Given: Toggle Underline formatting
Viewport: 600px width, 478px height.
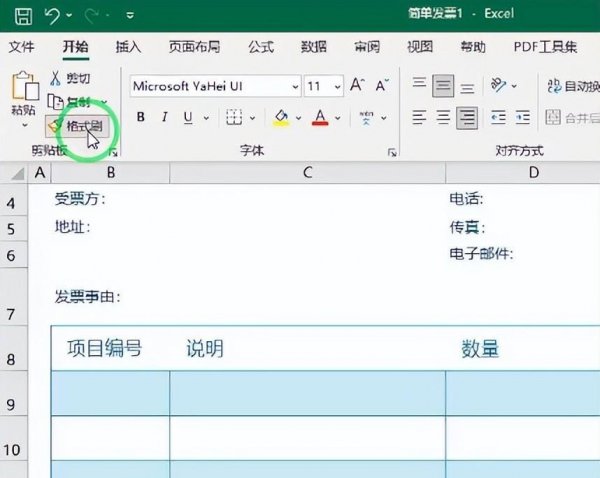Looking at the screenshot, I should pos(188,117).
